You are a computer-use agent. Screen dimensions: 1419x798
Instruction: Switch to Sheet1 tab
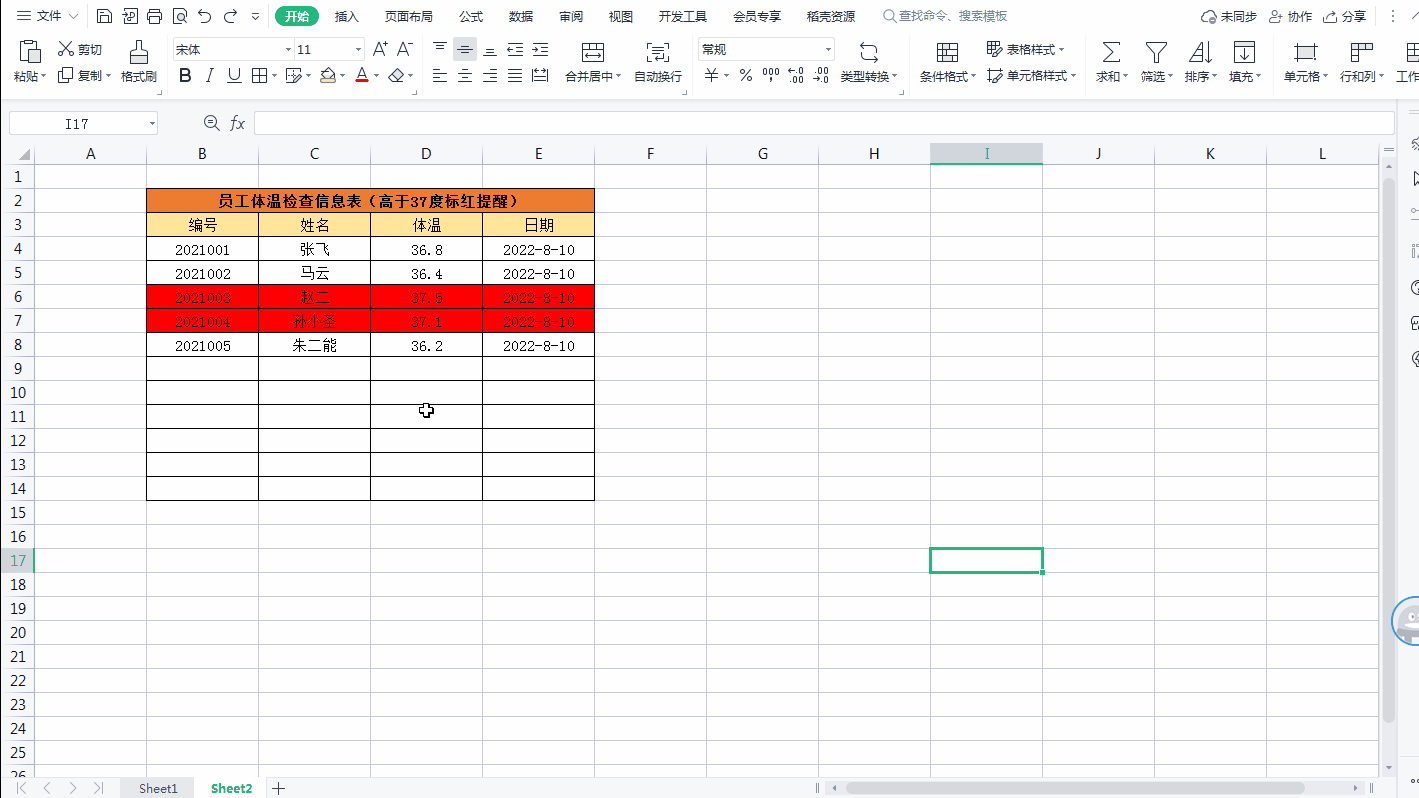pos(158,788)
